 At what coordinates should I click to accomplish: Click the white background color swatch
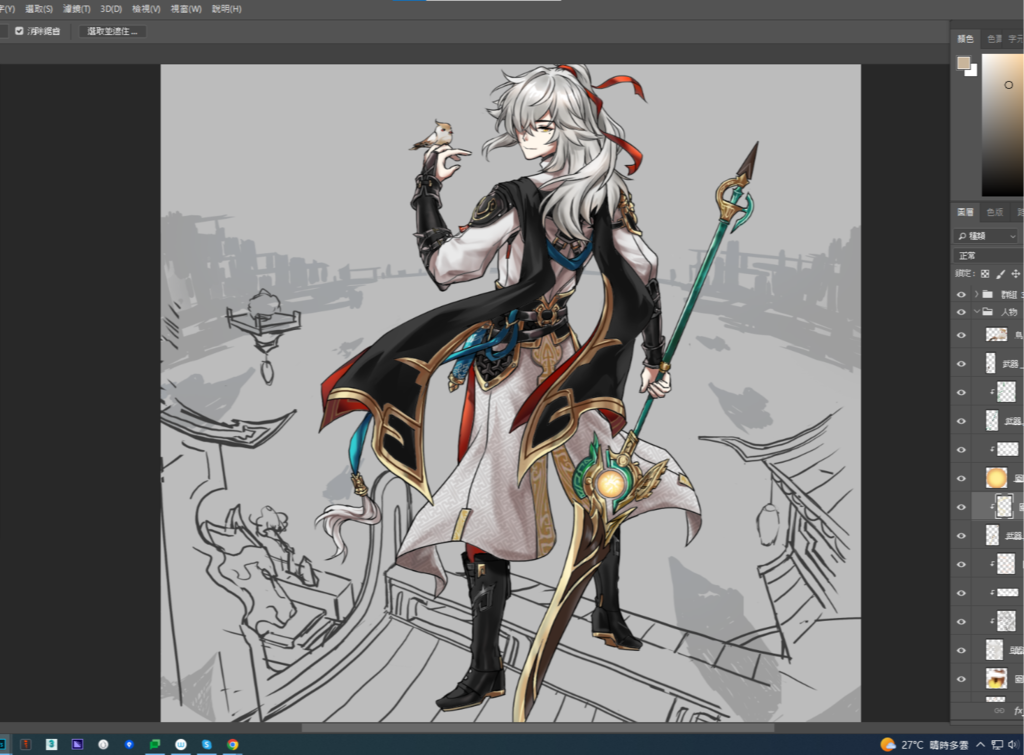973,72
